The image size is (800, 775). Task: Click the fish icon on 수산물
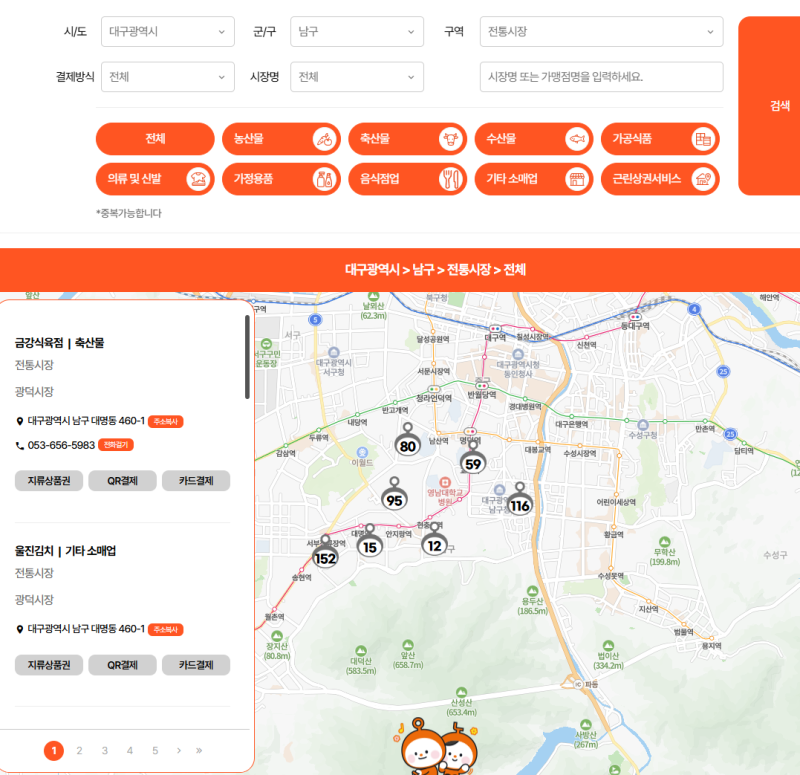click(577, 139)
